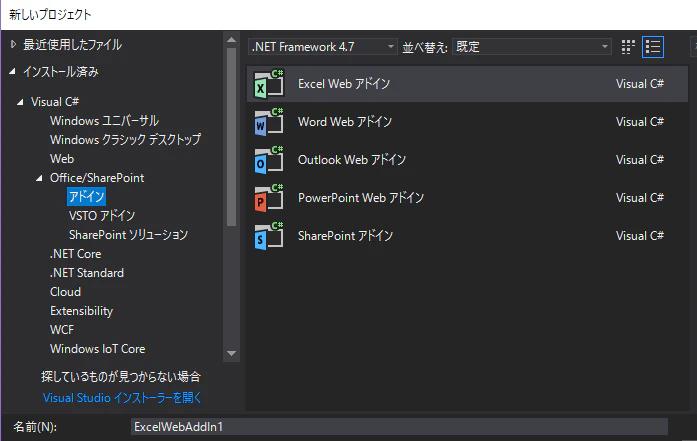The height and width of the screenshot is (441, 697).
Task: Select the Web category
Action: coord(62,159)
